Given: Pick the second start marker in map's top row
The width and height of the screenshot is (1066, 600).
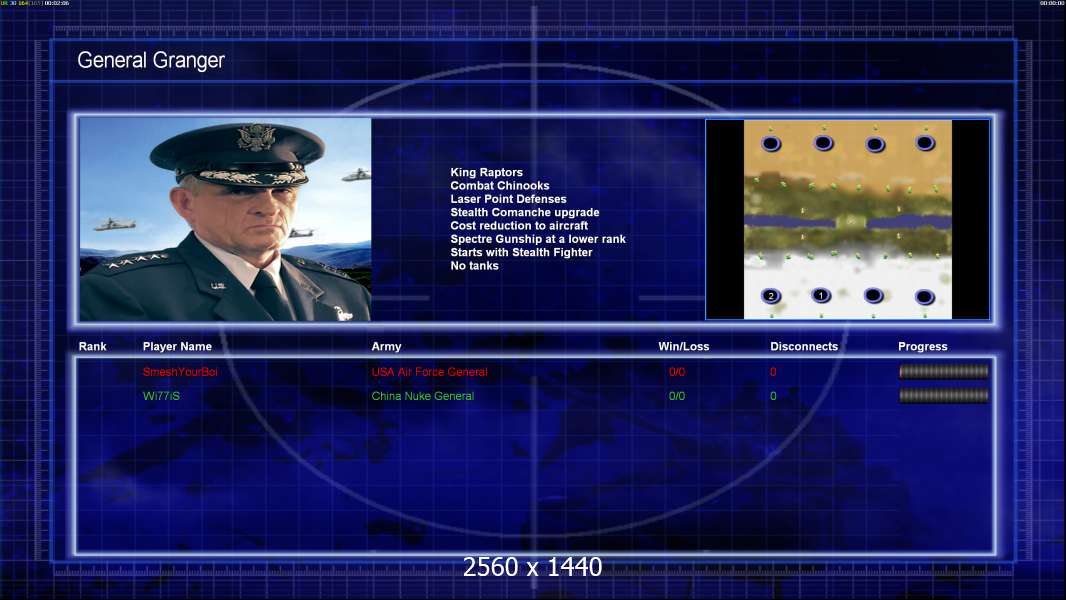Looking at the screenshot, I should click(823, 143).
